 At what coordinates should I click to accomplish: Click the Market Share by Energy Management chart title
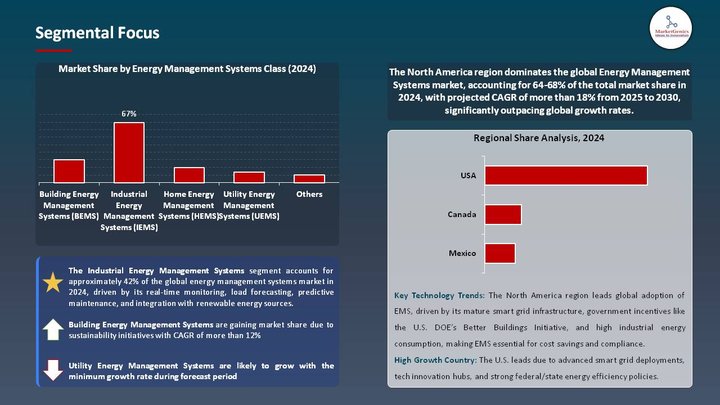(x=187, y=69)
